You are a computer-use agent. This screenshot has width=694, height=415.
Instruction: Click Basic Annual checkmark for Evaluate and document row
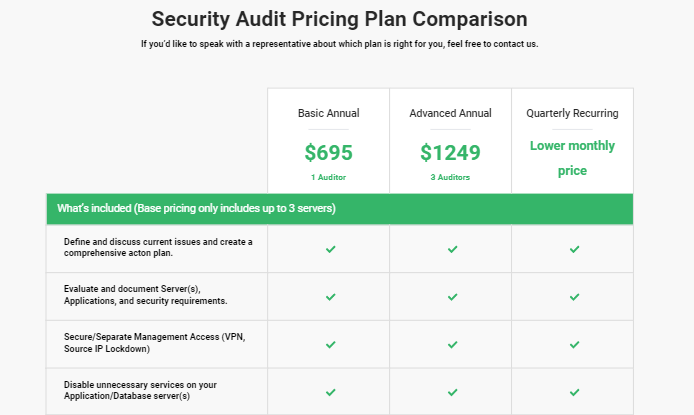point(330,297)
